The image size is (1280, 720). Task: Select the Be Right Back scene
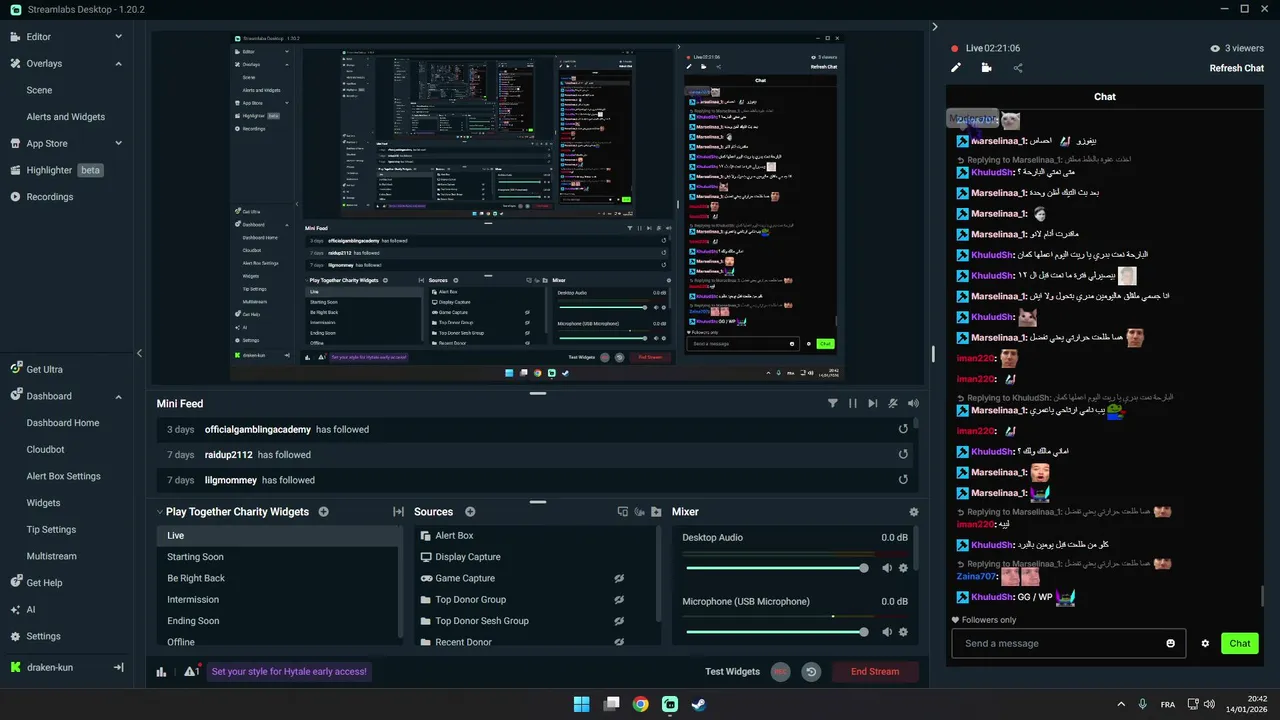(x=278, y=578)
